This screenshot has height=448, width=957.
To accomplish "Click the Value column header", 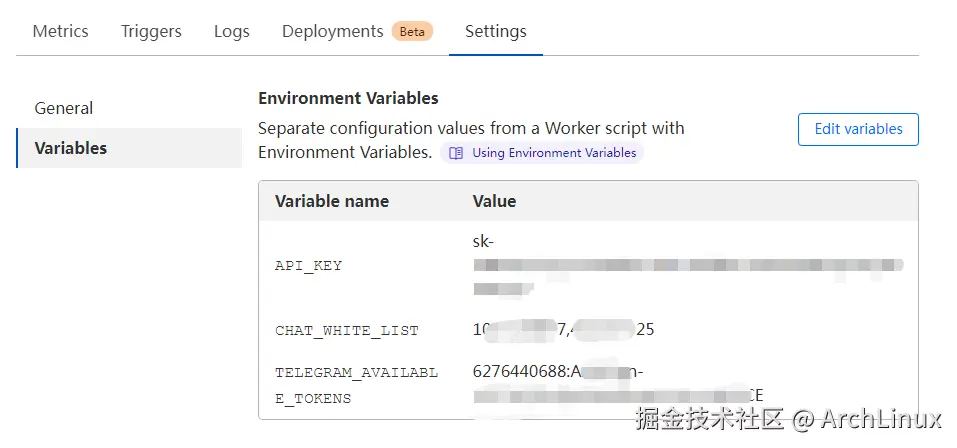I will (x=494, y=201).
